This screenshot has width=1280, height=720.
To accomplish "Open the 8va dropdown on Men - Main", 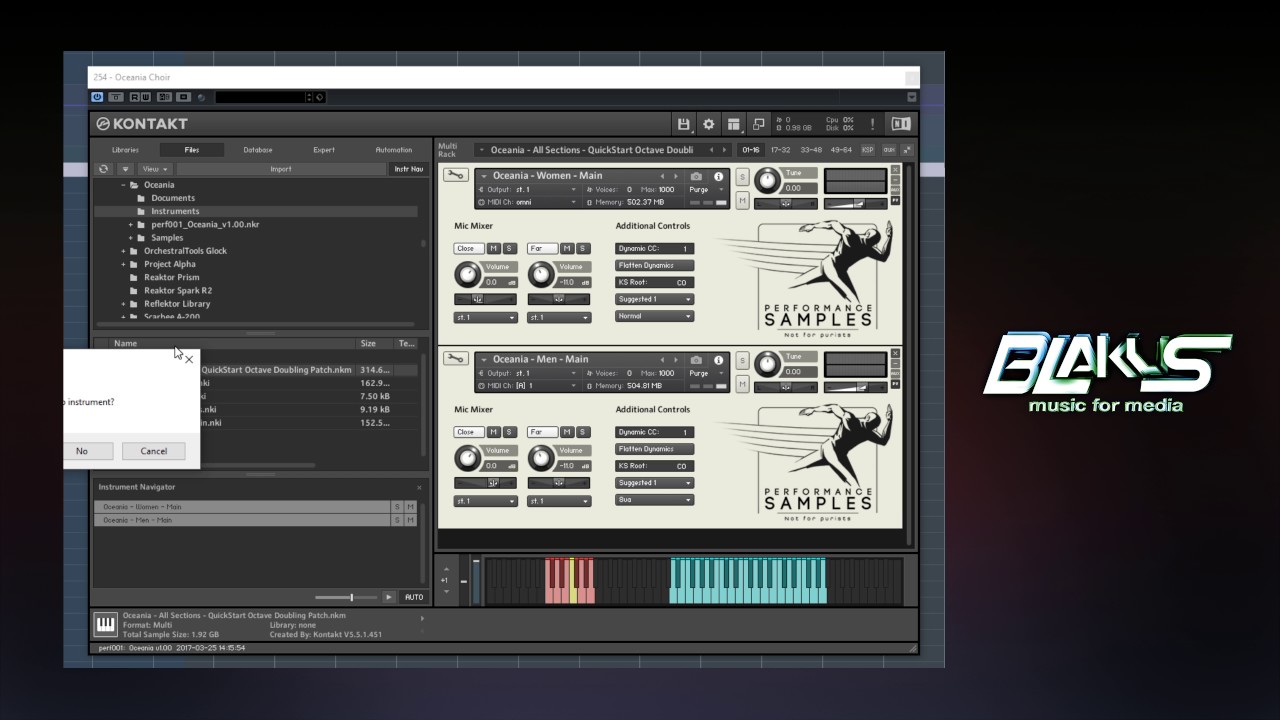I will [654, 499].
